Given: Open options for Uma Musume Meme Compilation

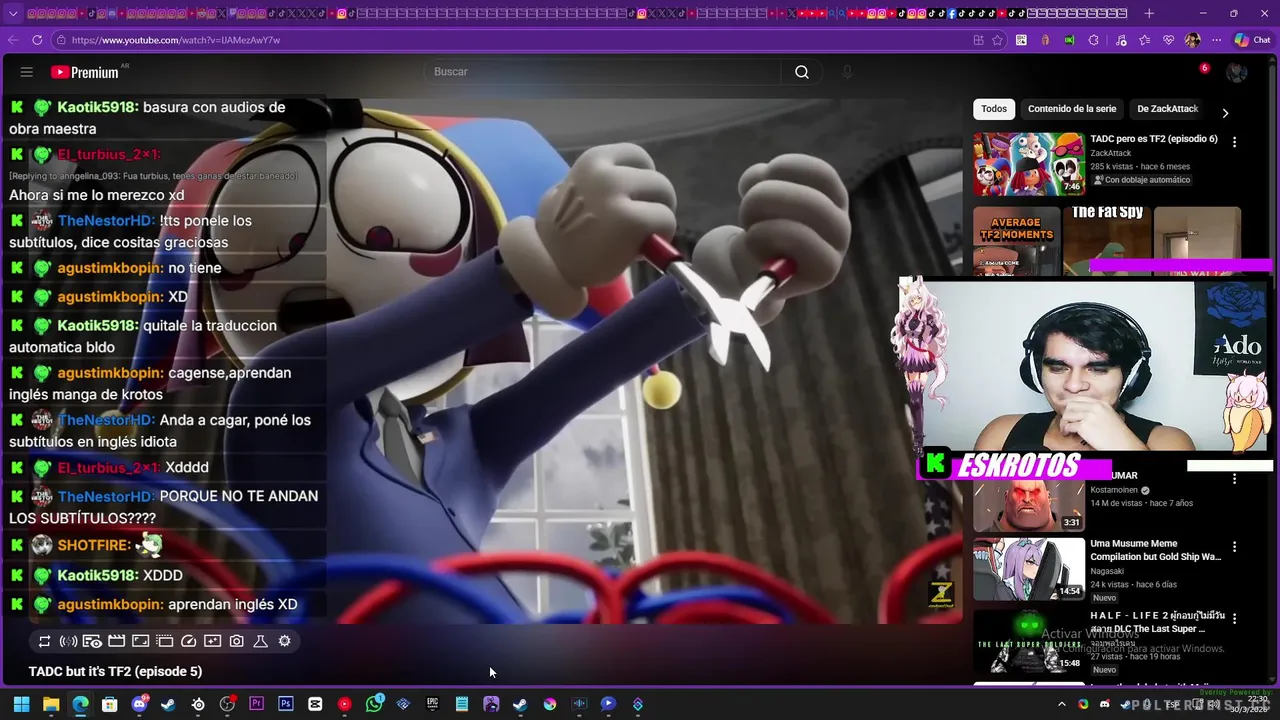Looking at the screenshot, I should [x=1234, y=547].
